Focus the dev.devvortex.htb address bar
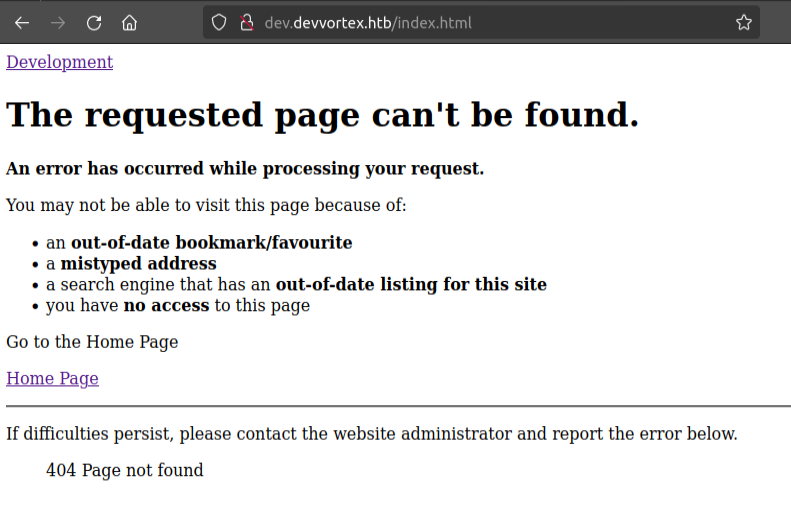This screenshot has height=529, width=791. coord(480,22)
